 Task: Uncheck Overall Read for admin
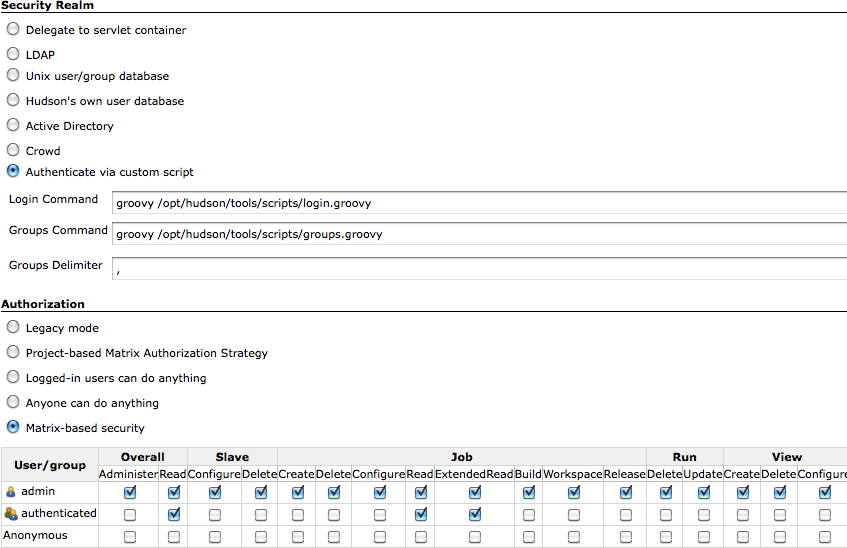tap(173, 492)
